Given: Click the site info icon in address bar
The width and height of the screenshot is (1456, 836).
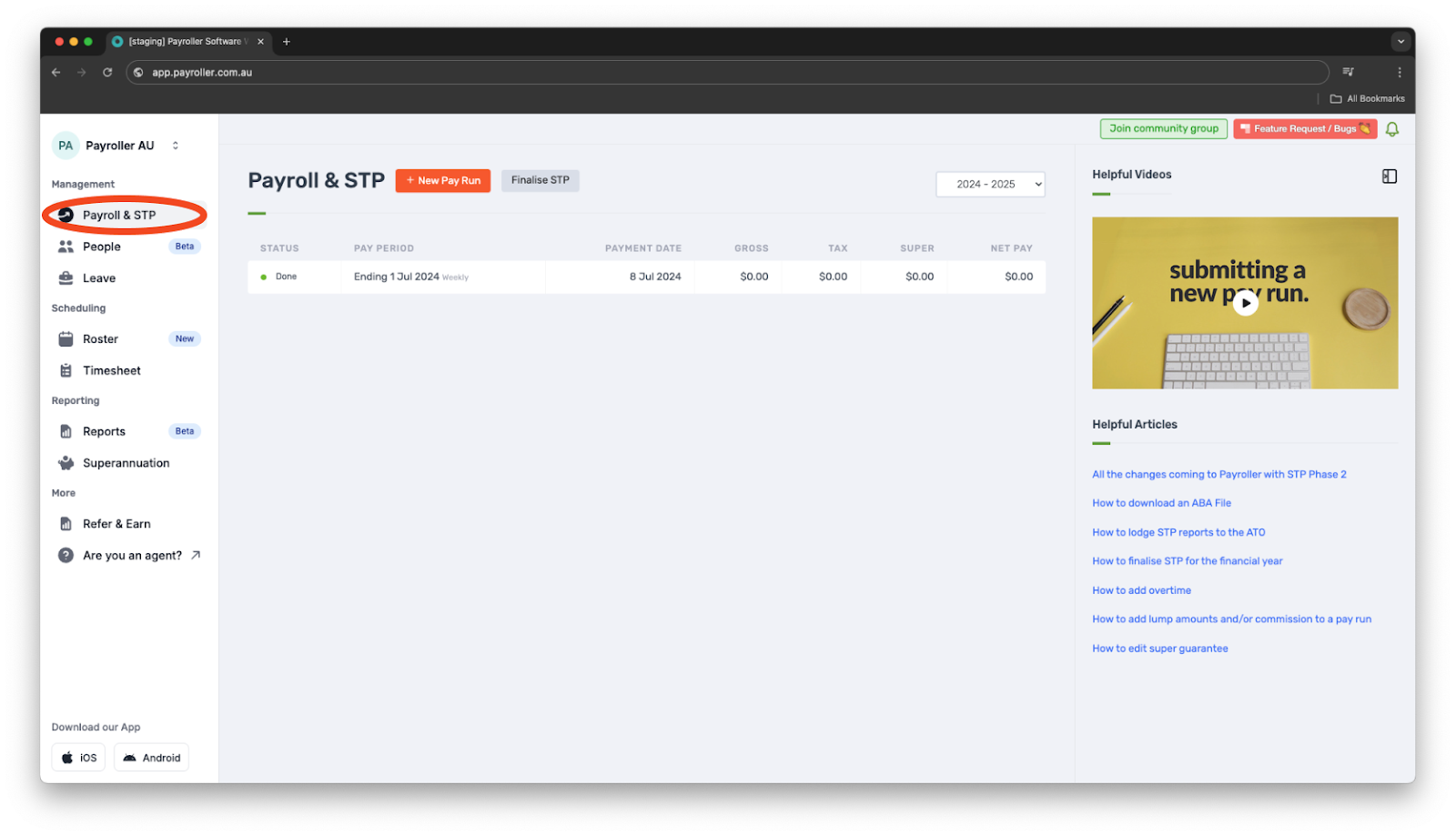Looking at the screenshot, I should pos(138,72).
